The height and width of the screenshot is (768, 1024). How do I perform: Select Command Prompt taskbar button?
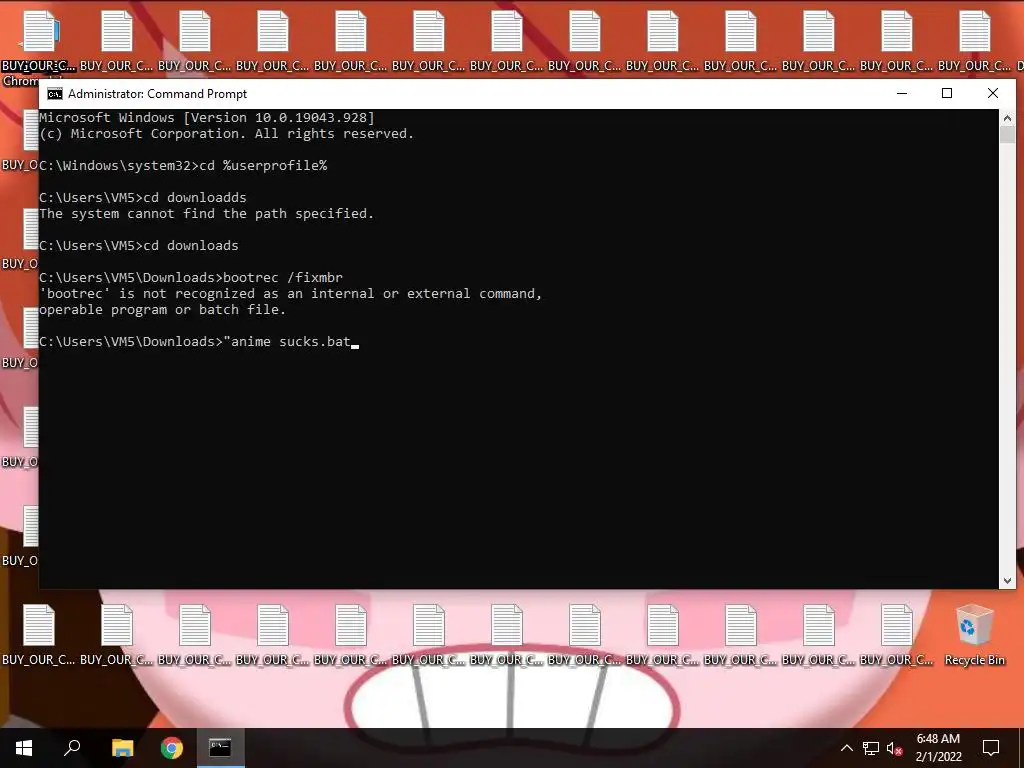pyautogui.click(x=220, y=748)
